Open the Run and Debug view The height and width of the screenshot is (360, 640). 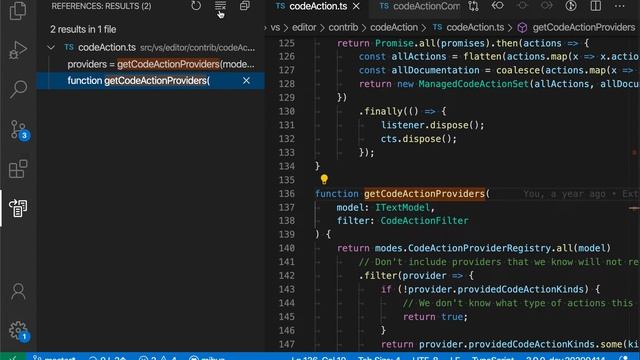[x=18, y=50]
